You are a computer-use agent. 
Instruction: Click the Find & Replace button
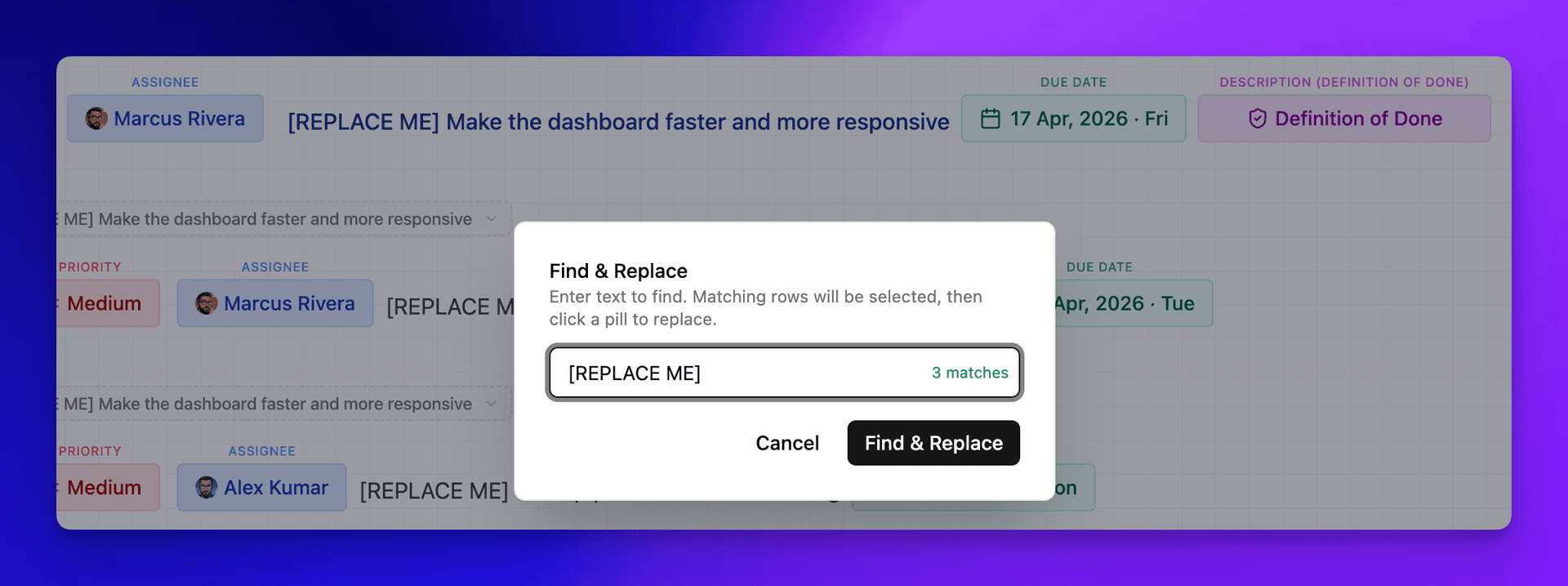[933, 443]
